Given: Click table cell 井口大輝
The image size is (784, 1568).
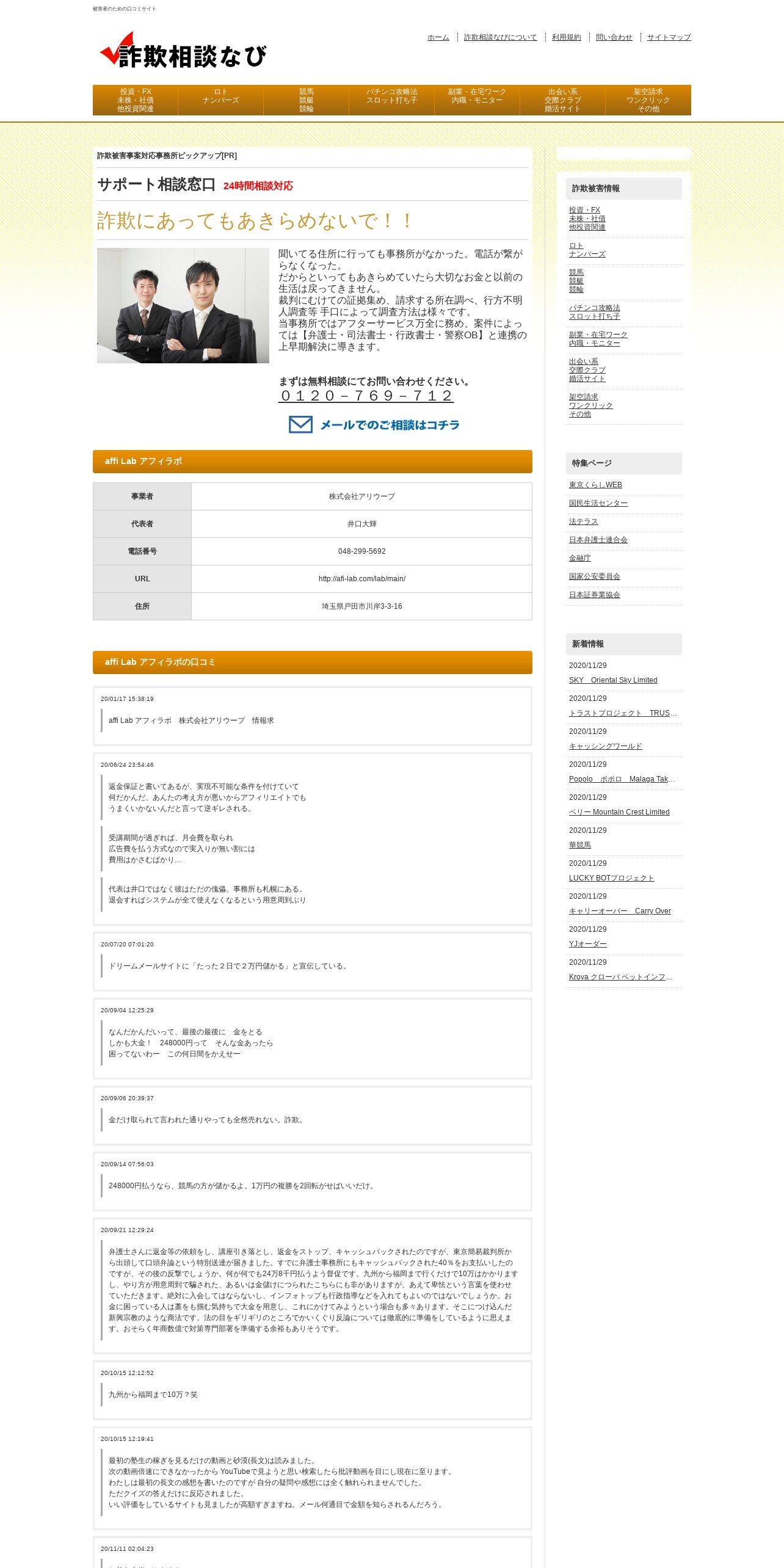Looking at the screenshot, I should [361, 524].
